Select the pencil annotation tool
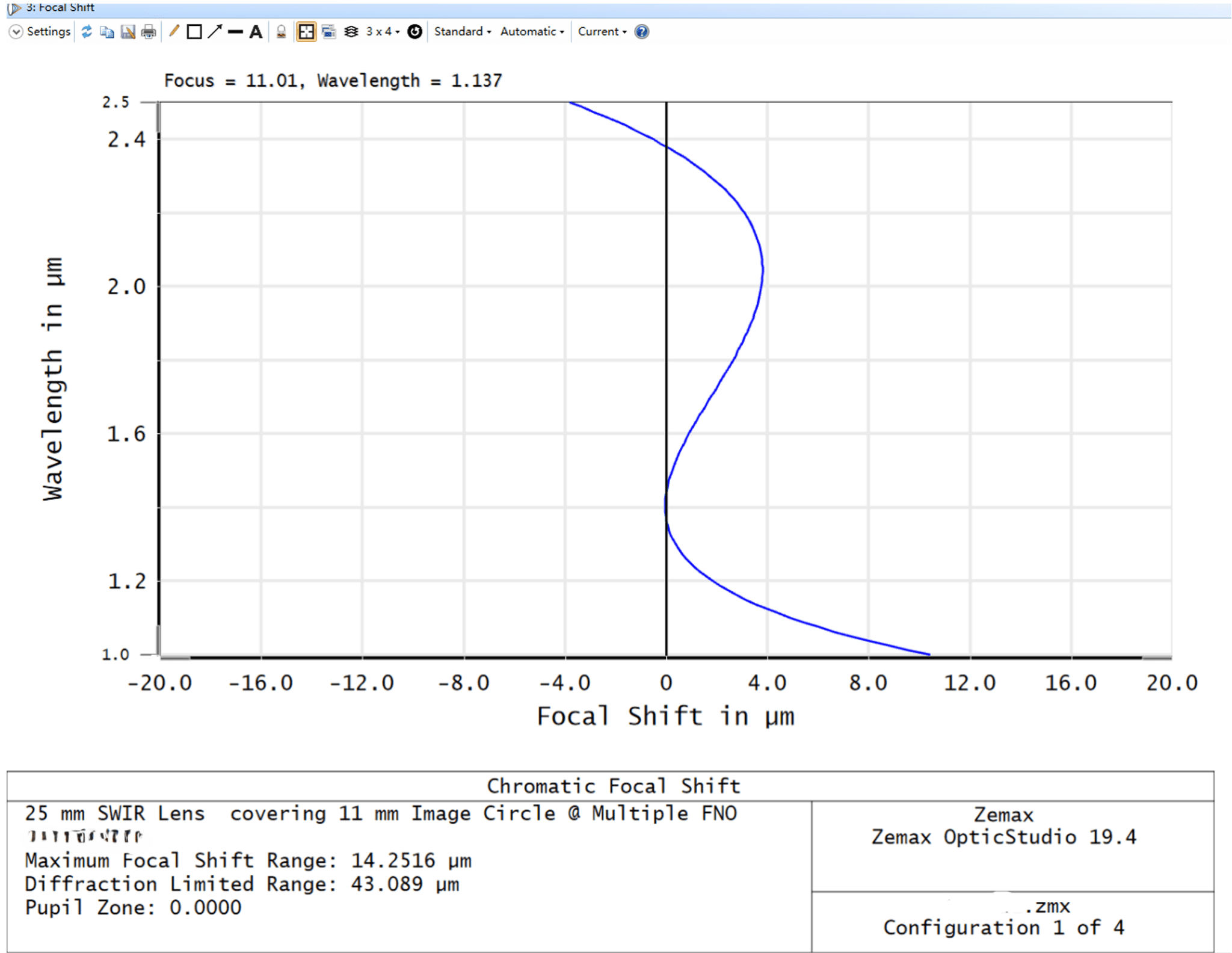 (x=174, y=31)
